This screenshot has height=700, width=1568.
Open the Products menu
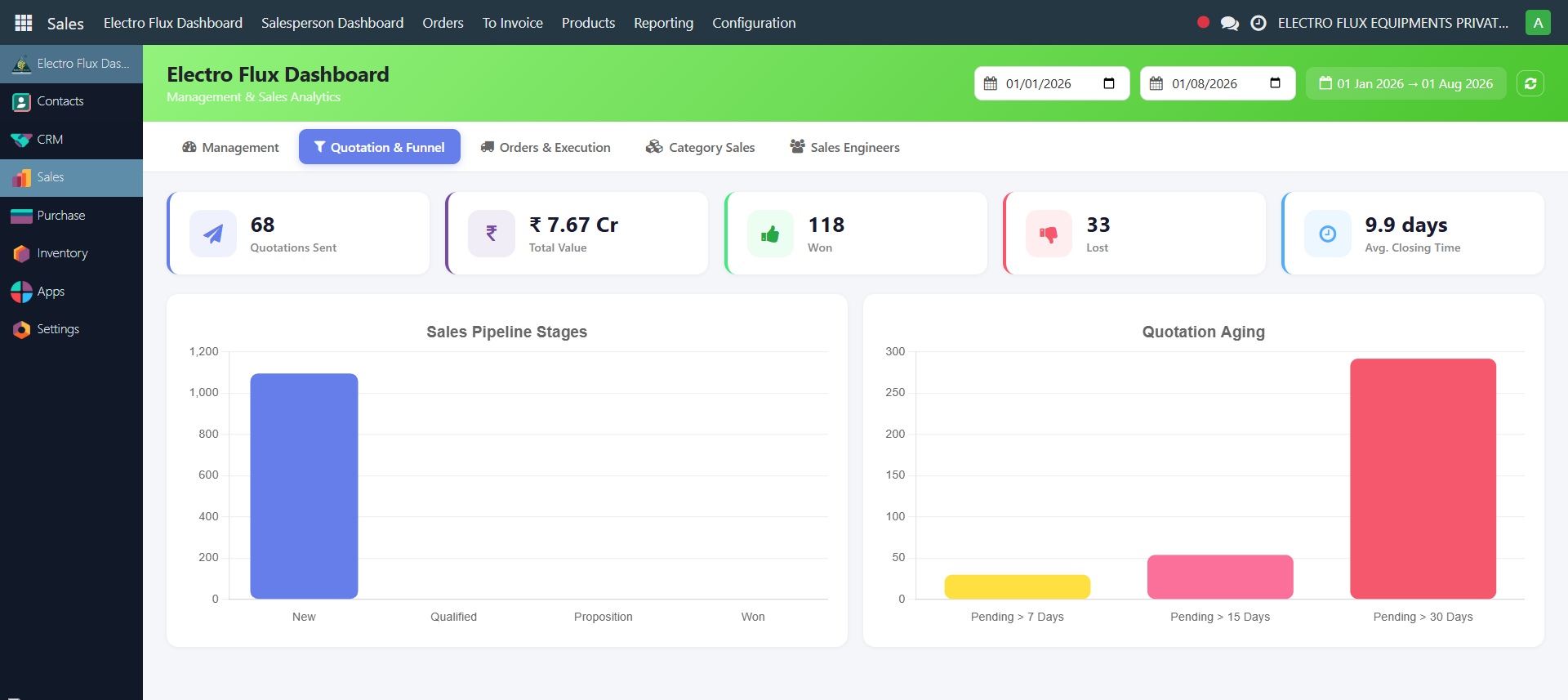click(588, 23)
